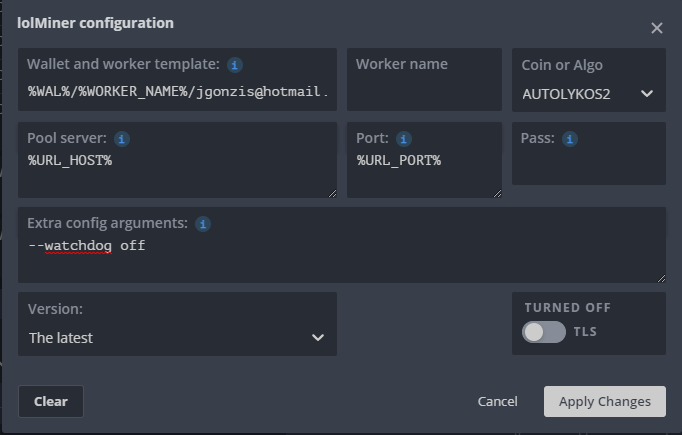Grab the Pool server textarea resize handle
This screenshot has width=682, height=435.
pyautogui.click(x=332, y=194)
